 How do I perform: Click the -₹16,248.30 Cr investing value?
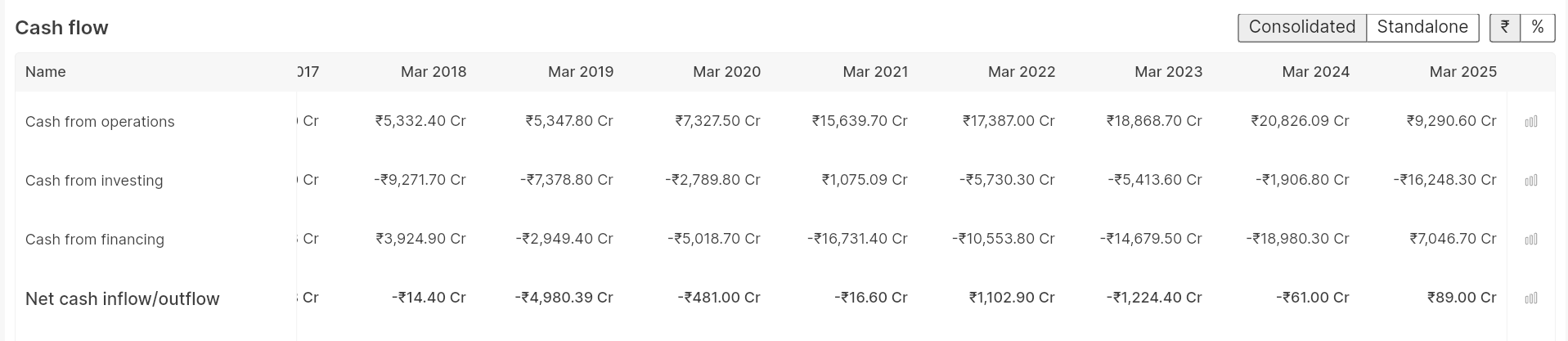(x=1444, y=180)
